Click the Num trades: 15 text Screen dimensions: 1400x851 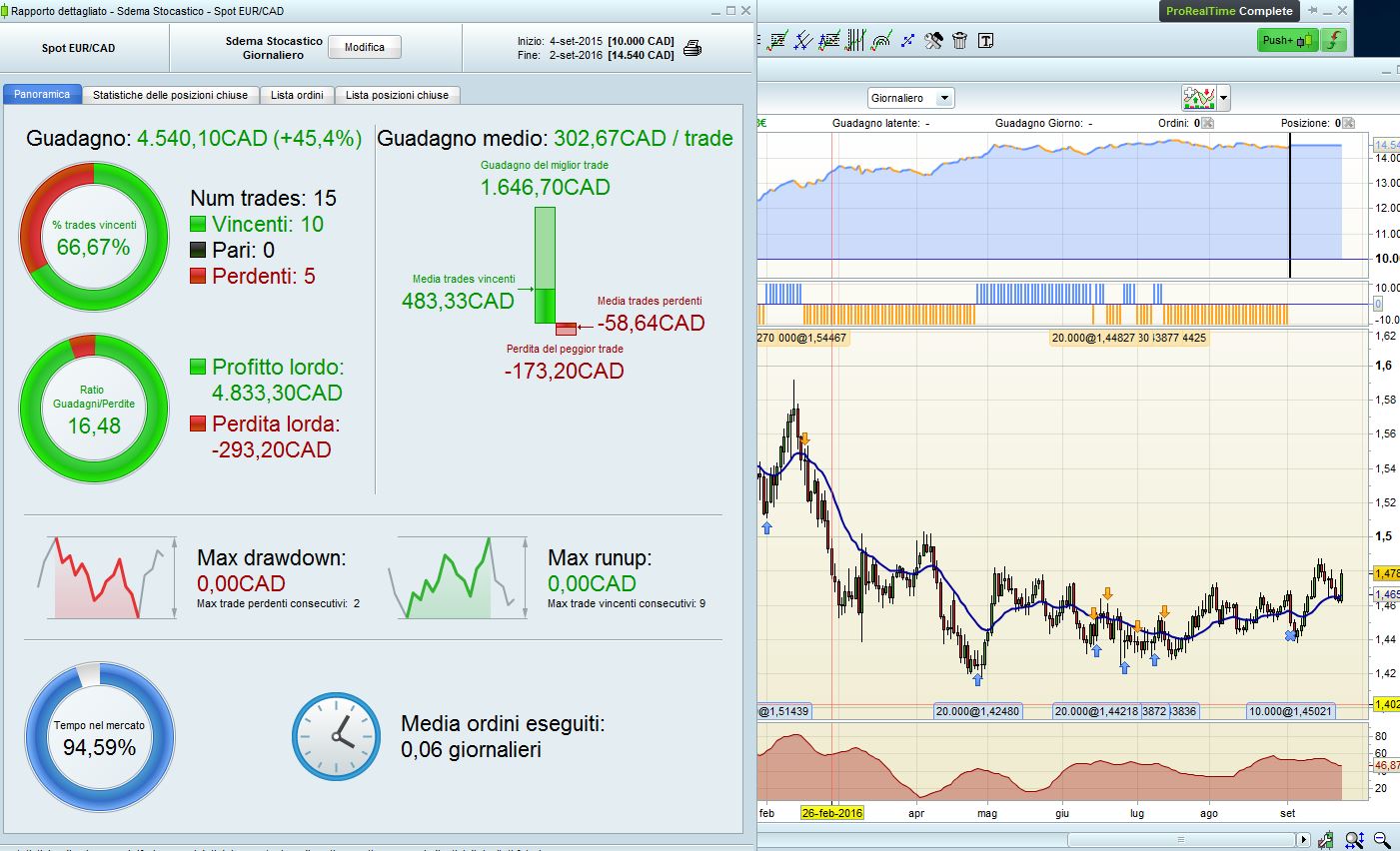coord(264,198)
